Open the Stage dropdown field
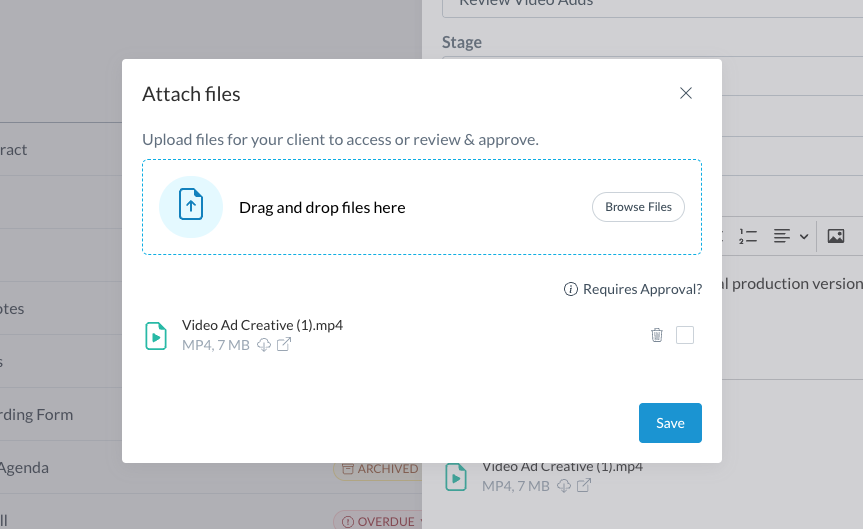 click(x=650, y=73)
